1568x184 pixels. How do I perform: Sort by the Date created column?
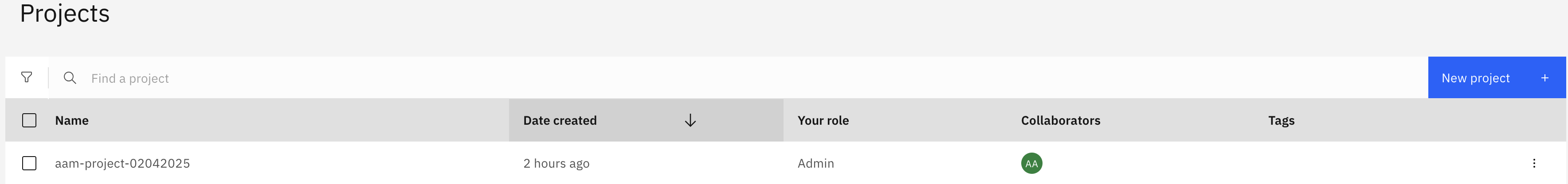(646, 120)
